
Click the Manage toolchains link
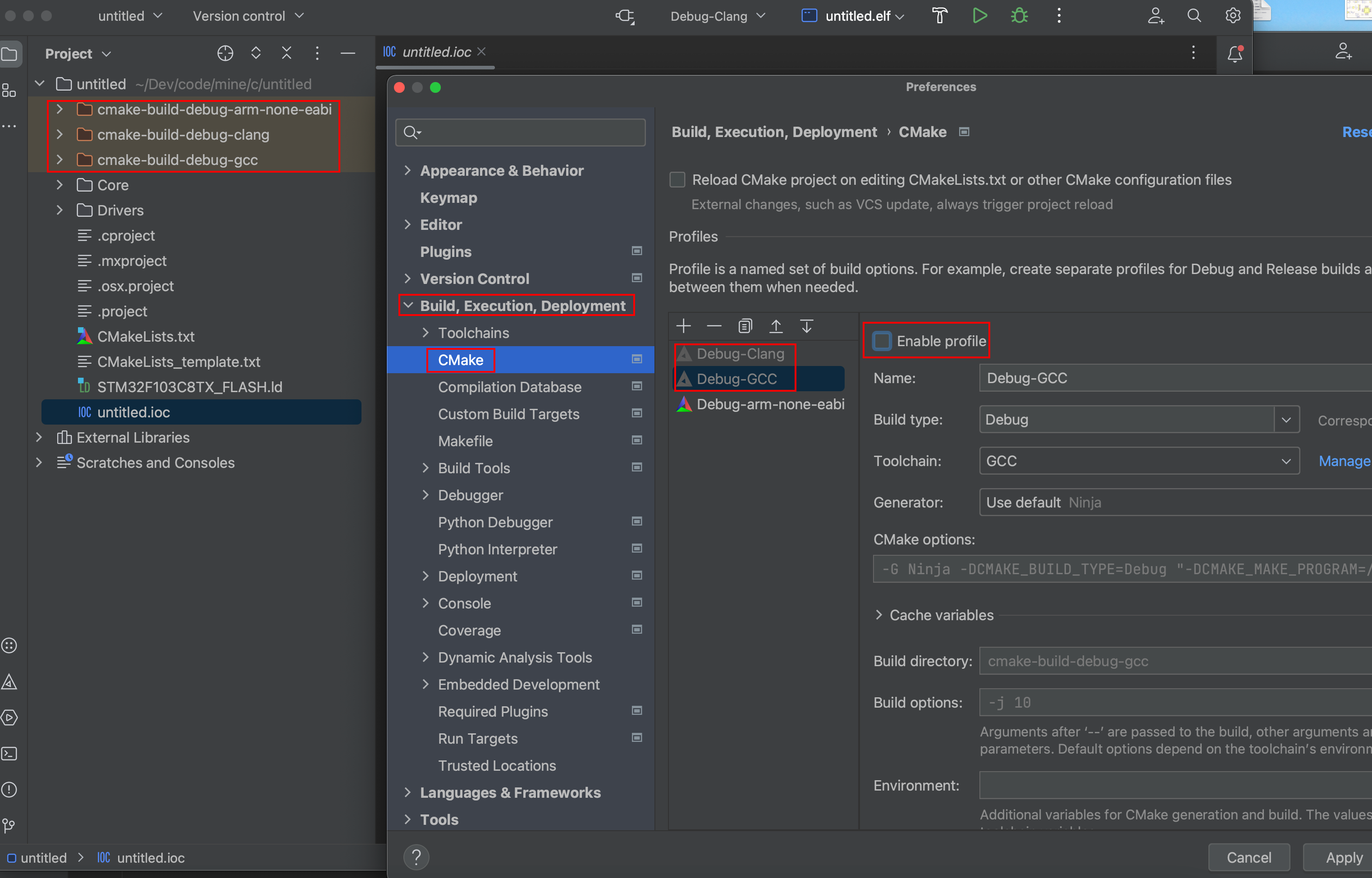coord(1344,461)
